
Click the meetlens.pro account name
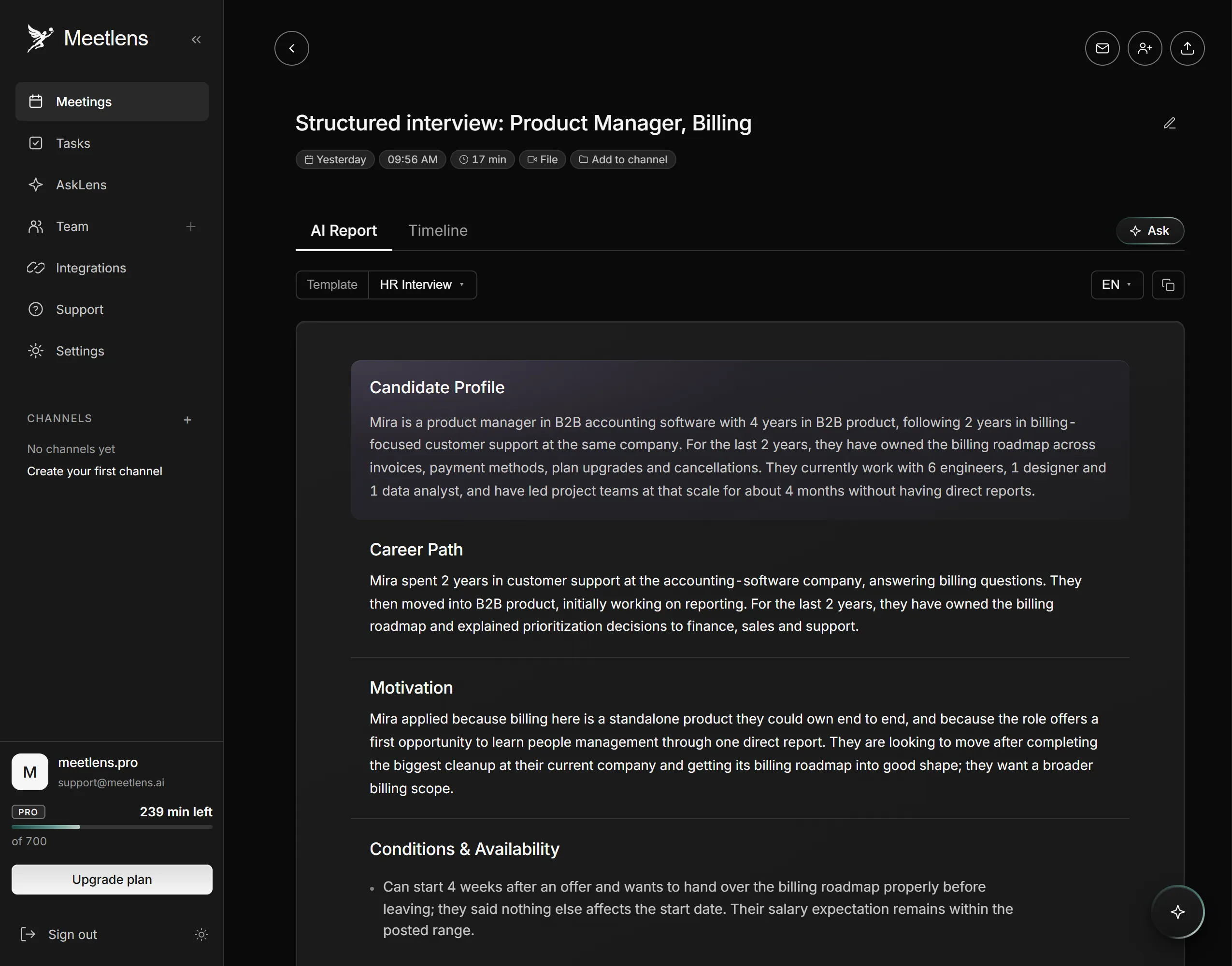(98, 762)
